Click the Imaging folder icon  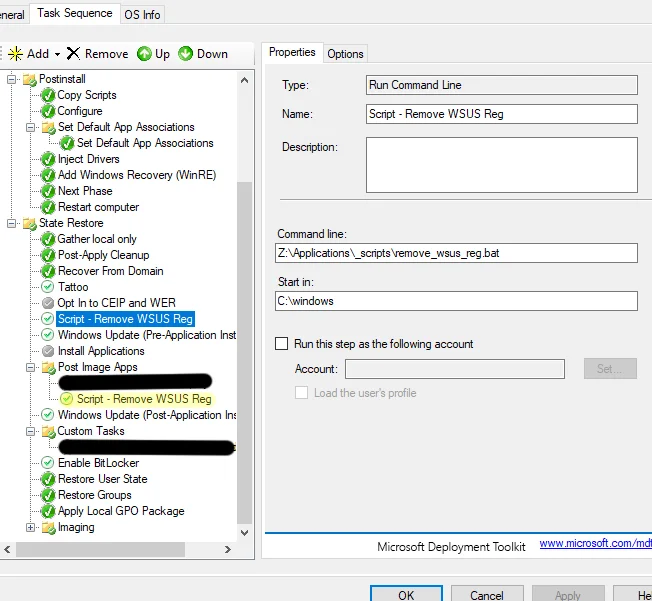[49, 527]
